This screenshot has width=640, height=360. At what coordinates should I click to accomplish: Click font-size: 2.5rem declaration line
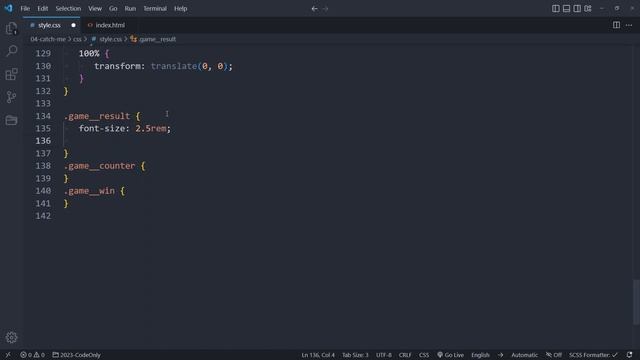[124, 128]
